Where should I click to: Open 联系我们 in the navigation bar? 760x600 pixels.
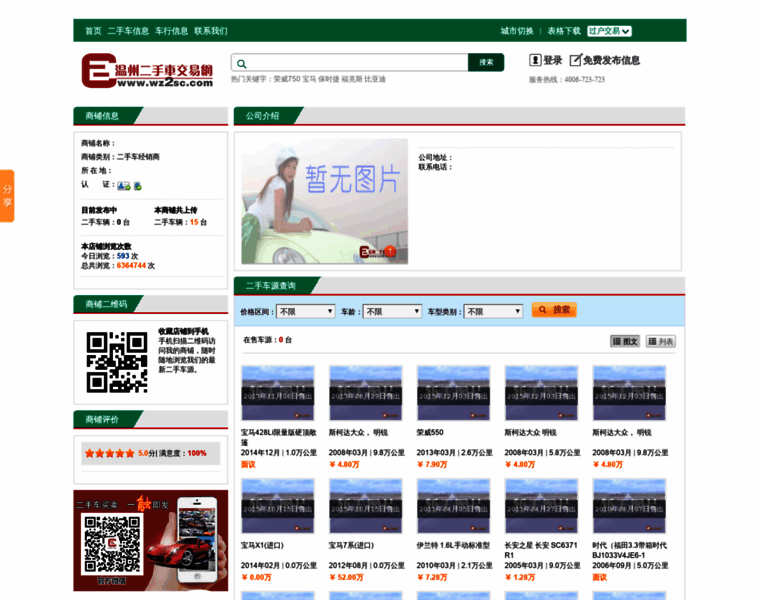(210, 31)
